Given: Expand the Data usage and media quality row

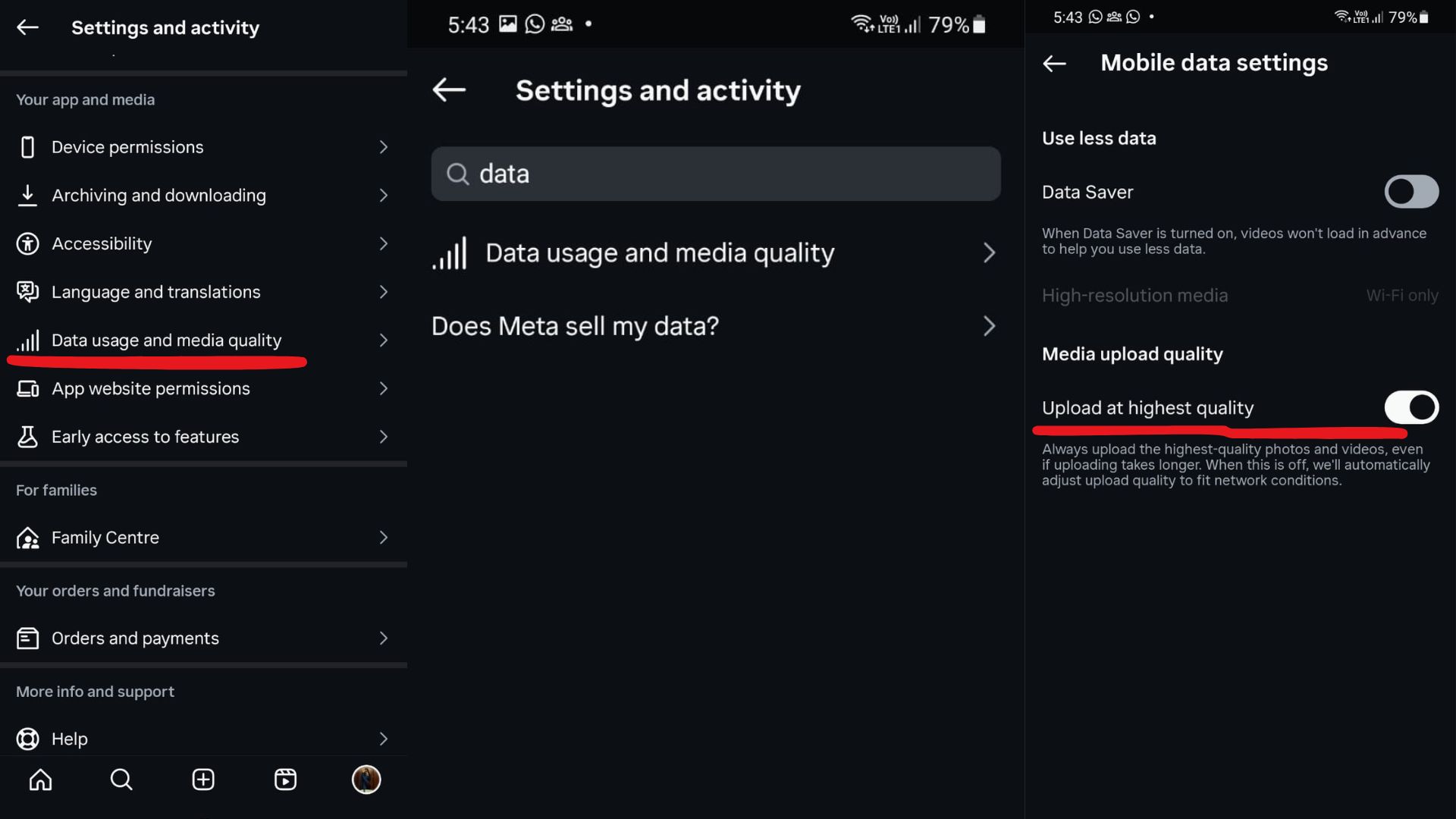Looking at the screenshot, I should [x=384, y=340].
